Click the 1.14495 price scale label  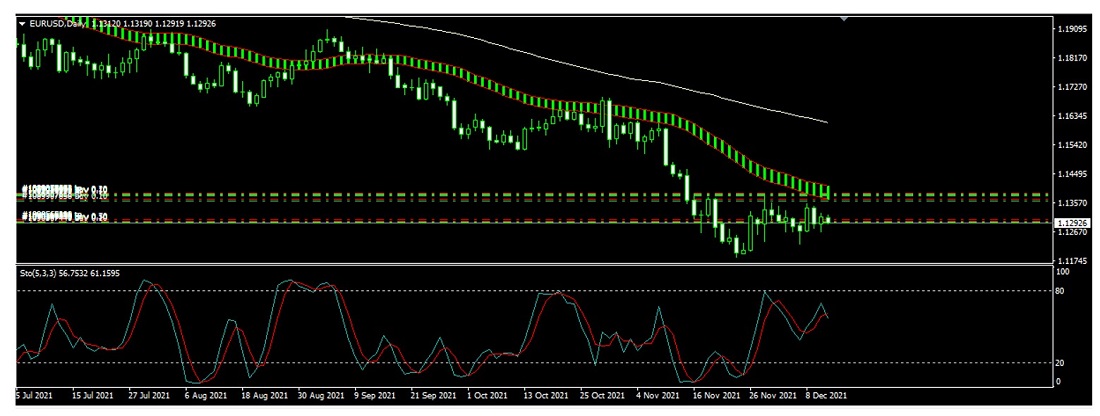point(1075,174)
